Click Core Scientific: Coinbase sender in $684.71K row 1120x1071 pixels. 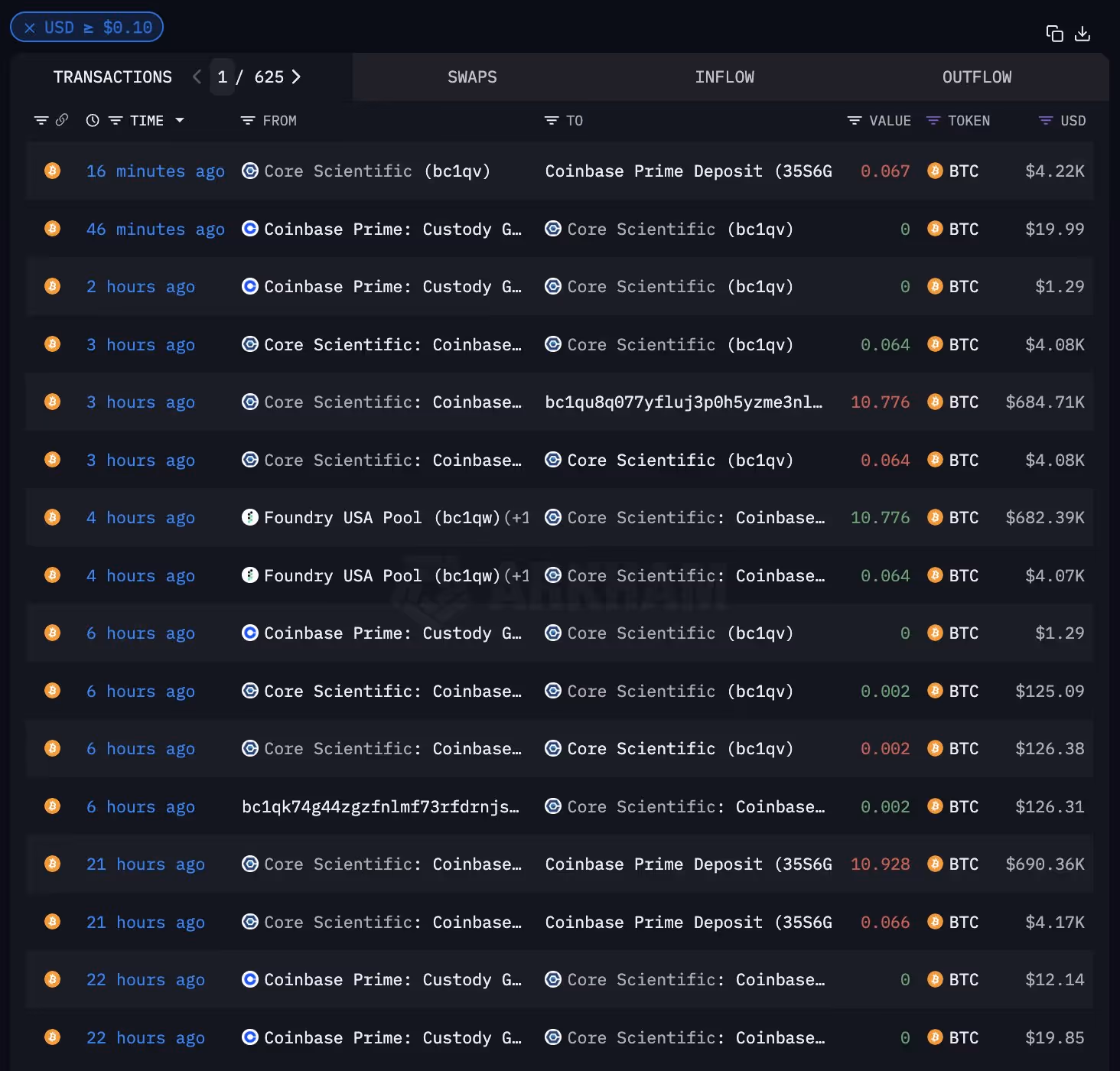(x=392, y=402)
